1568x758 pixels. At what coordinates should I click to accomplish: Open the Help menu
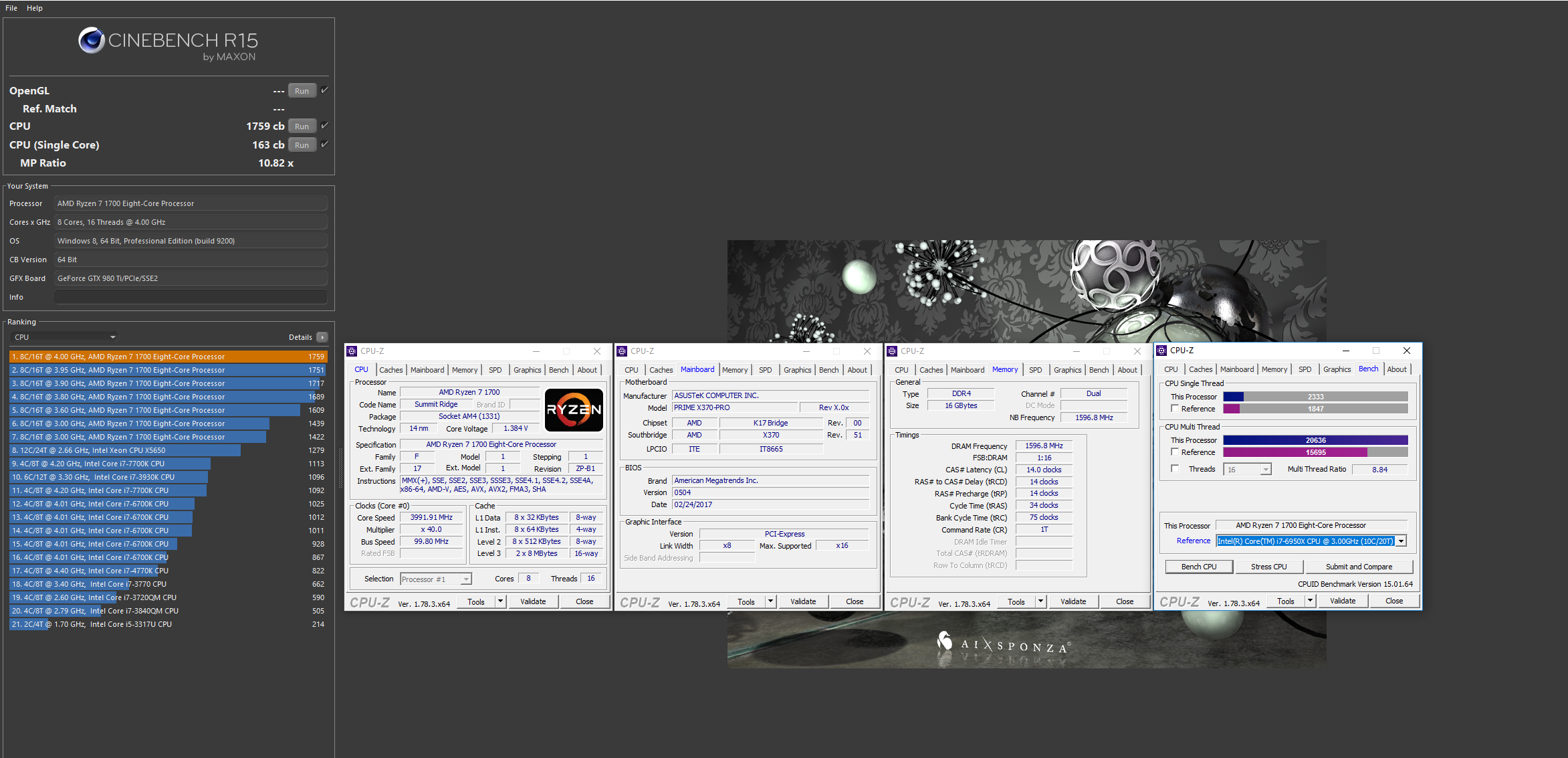point(35,8)
